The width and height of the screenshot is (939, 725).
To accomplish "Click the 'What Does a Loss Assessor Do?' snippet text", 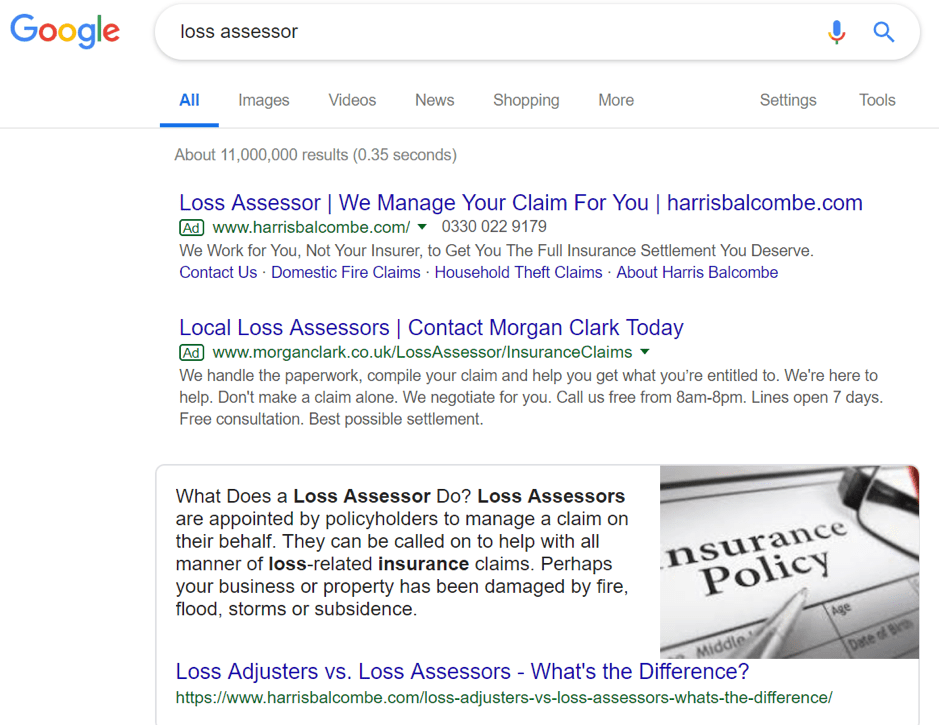I will click(402, 553).
